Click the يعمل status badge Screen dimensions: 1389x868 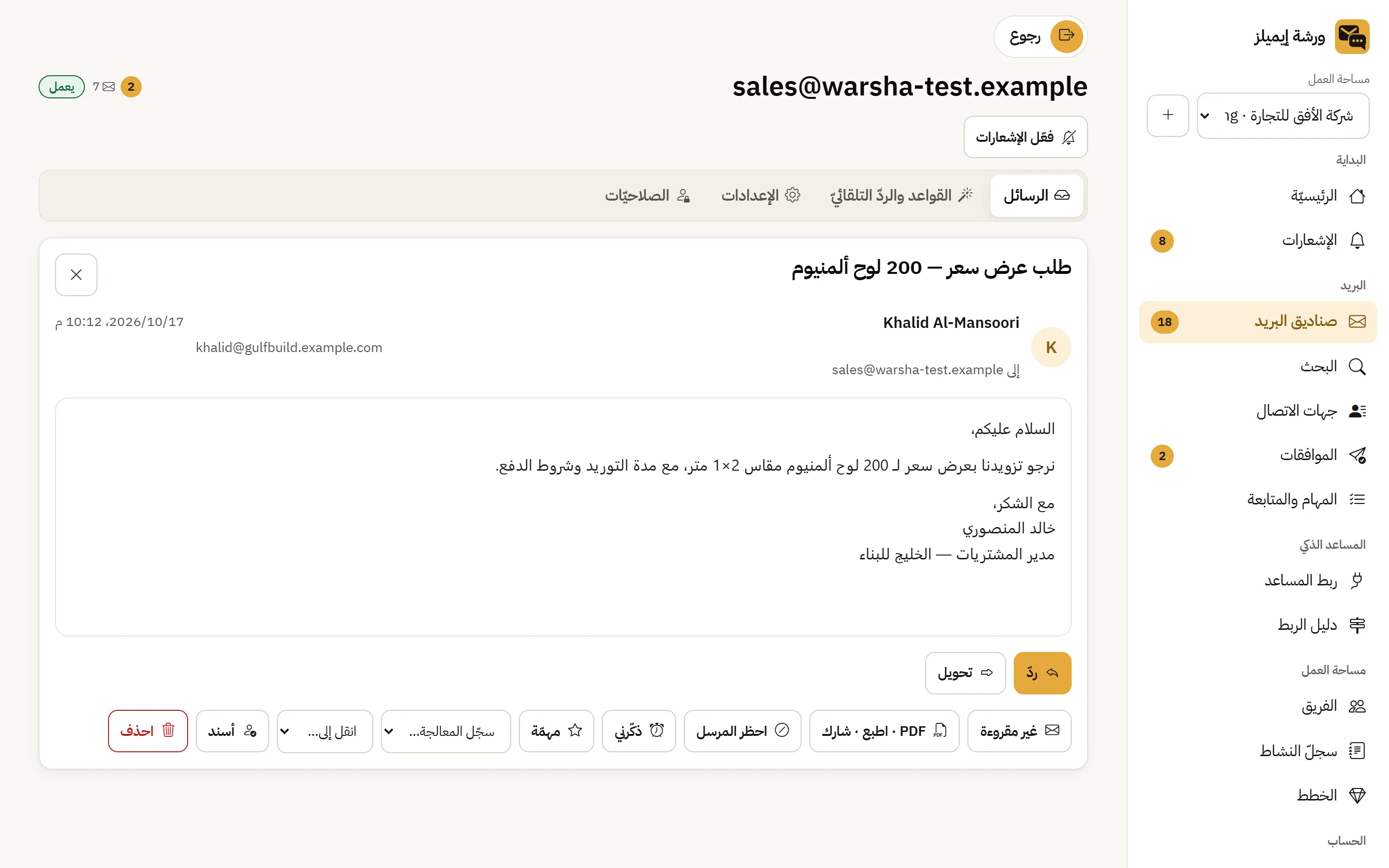[x=61, y=87]
